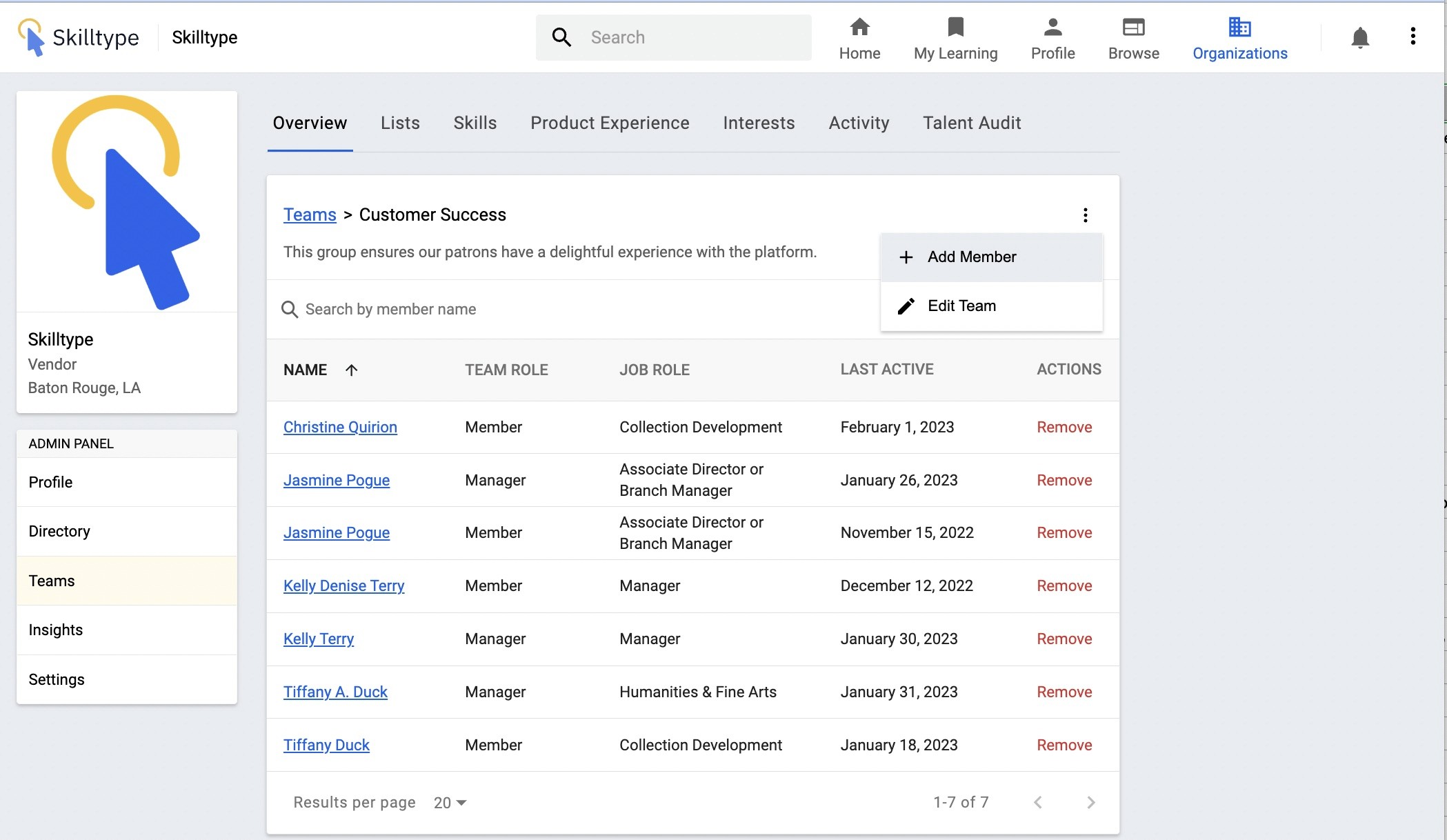1447x840 pixels.
Task: Open the Skills tab
Action: click(475, 123)
